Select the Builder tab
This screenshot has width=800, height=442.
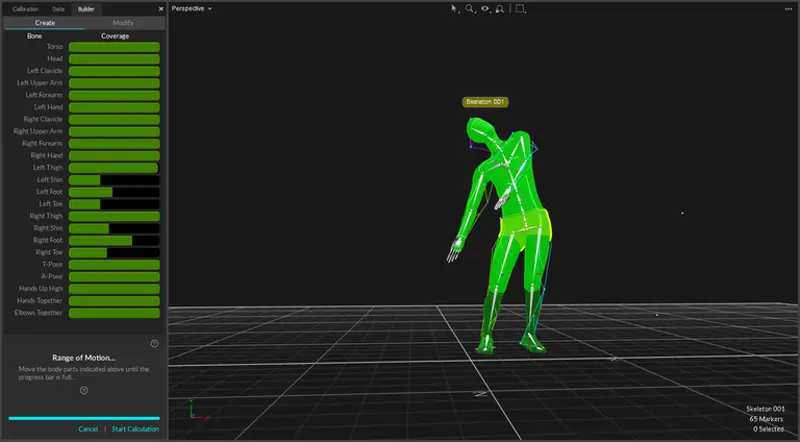(x=86, y=8)
